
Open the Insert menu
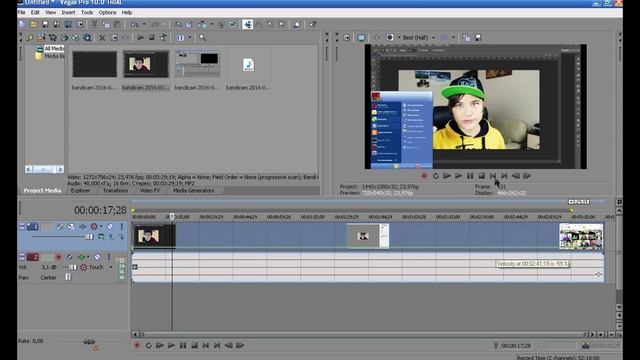pos(68,12)
